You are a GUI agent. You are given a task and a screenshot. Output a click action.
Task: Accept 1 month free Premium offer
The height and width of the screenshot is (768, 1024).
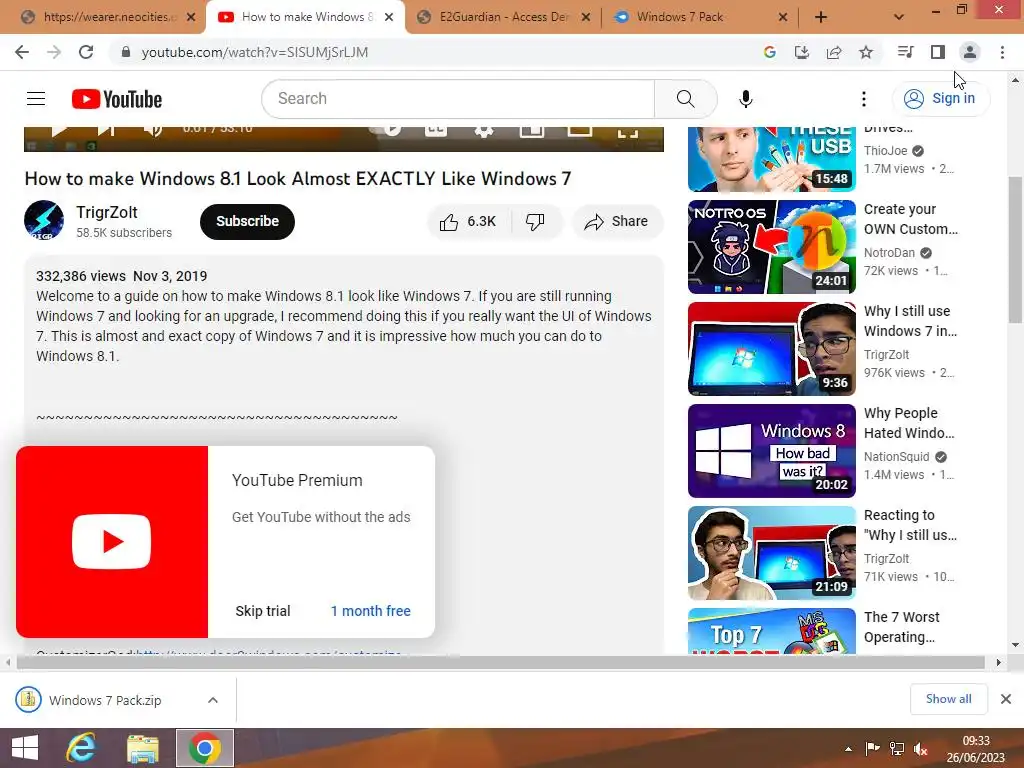click(x=370, y=611)
